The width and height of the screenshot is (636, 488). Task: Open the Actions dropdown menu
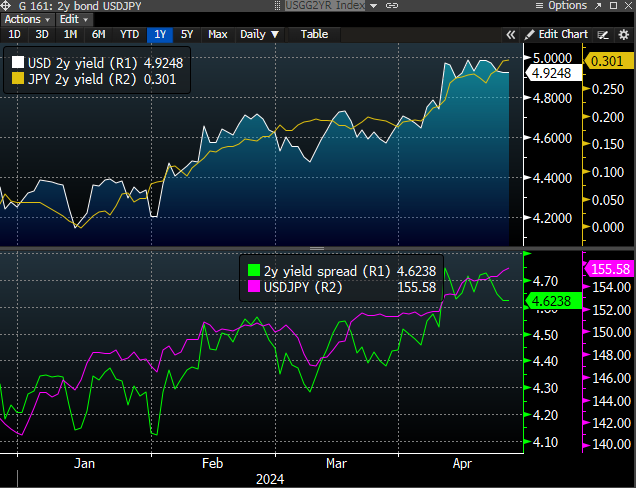tap(25, 19)
